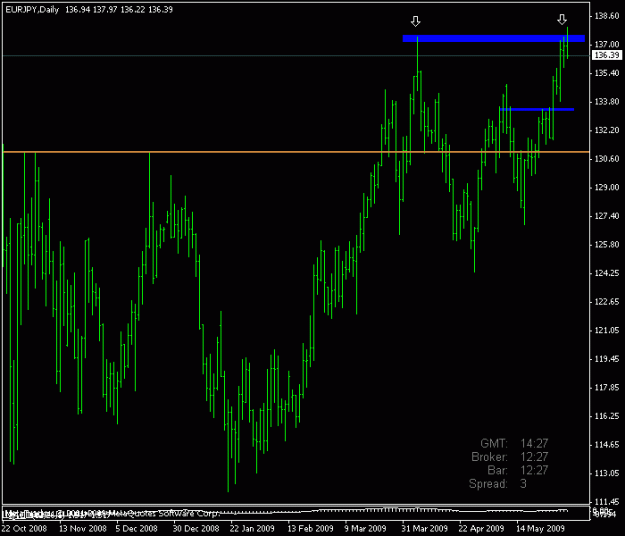Click the 125.80 price axis label

pyautogui.click(x=607, y=245)
